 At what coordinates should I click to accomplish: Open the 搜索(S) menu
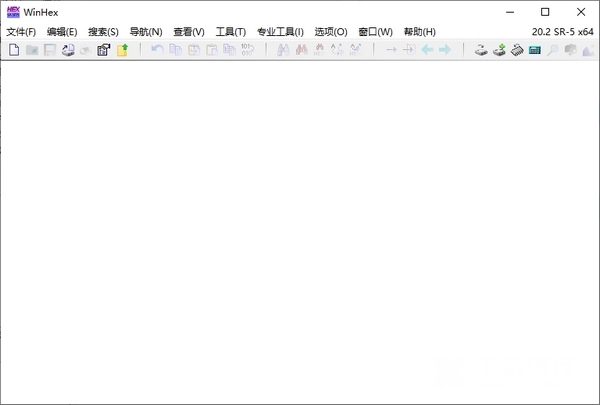[103, 32]
